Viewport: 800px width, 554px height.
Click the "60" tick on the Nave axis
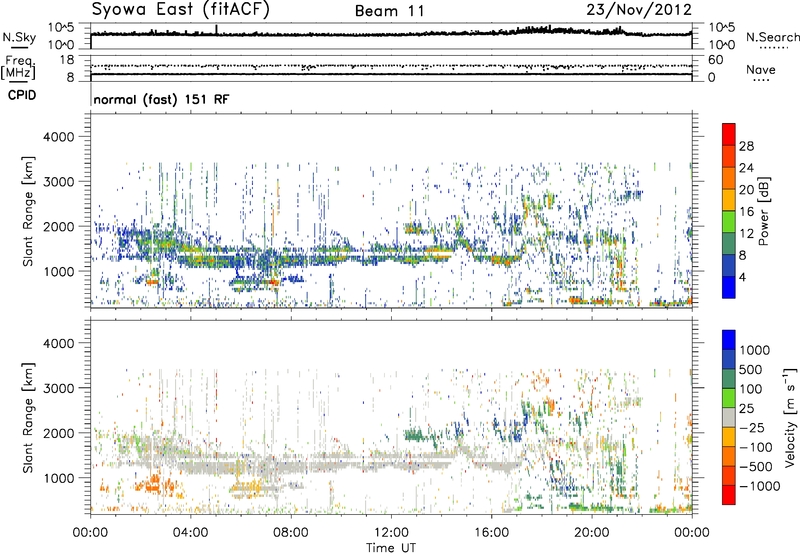click(715, 60)
